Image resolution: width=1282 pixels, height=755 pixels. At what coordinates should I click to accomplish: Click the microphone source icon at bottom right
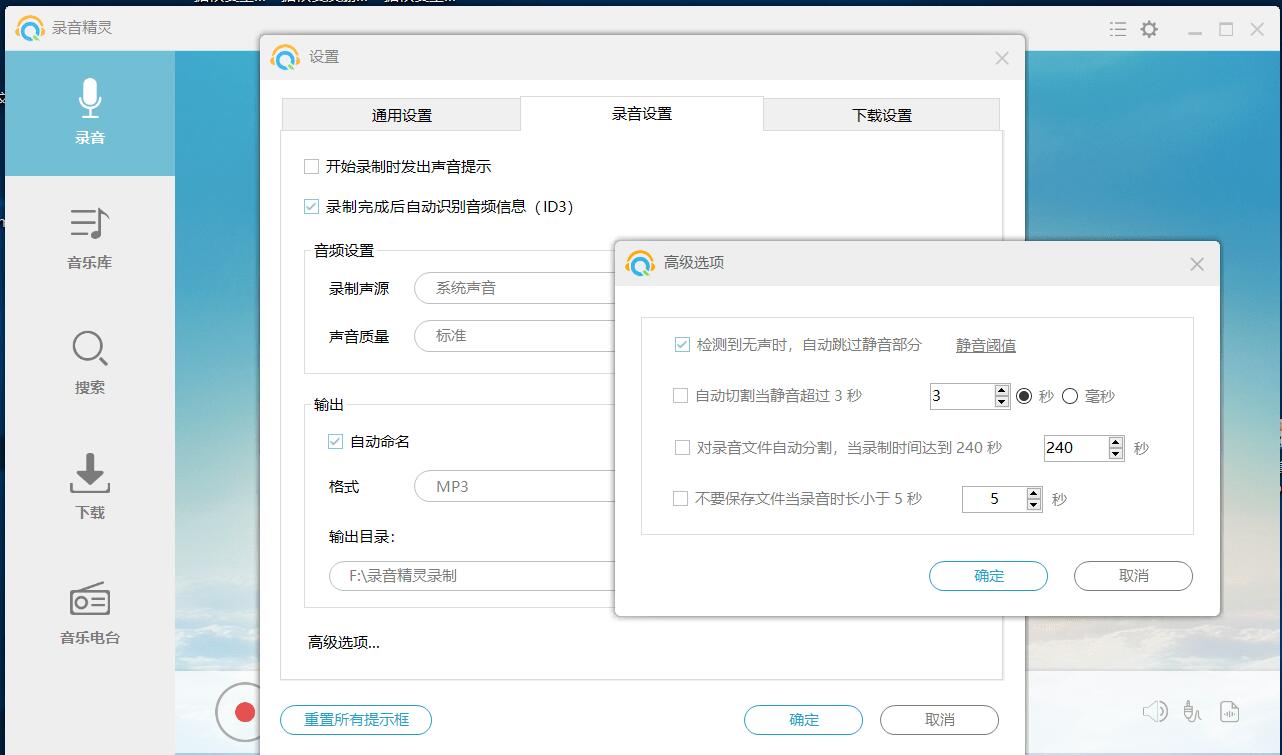[x=1192, y=710]
